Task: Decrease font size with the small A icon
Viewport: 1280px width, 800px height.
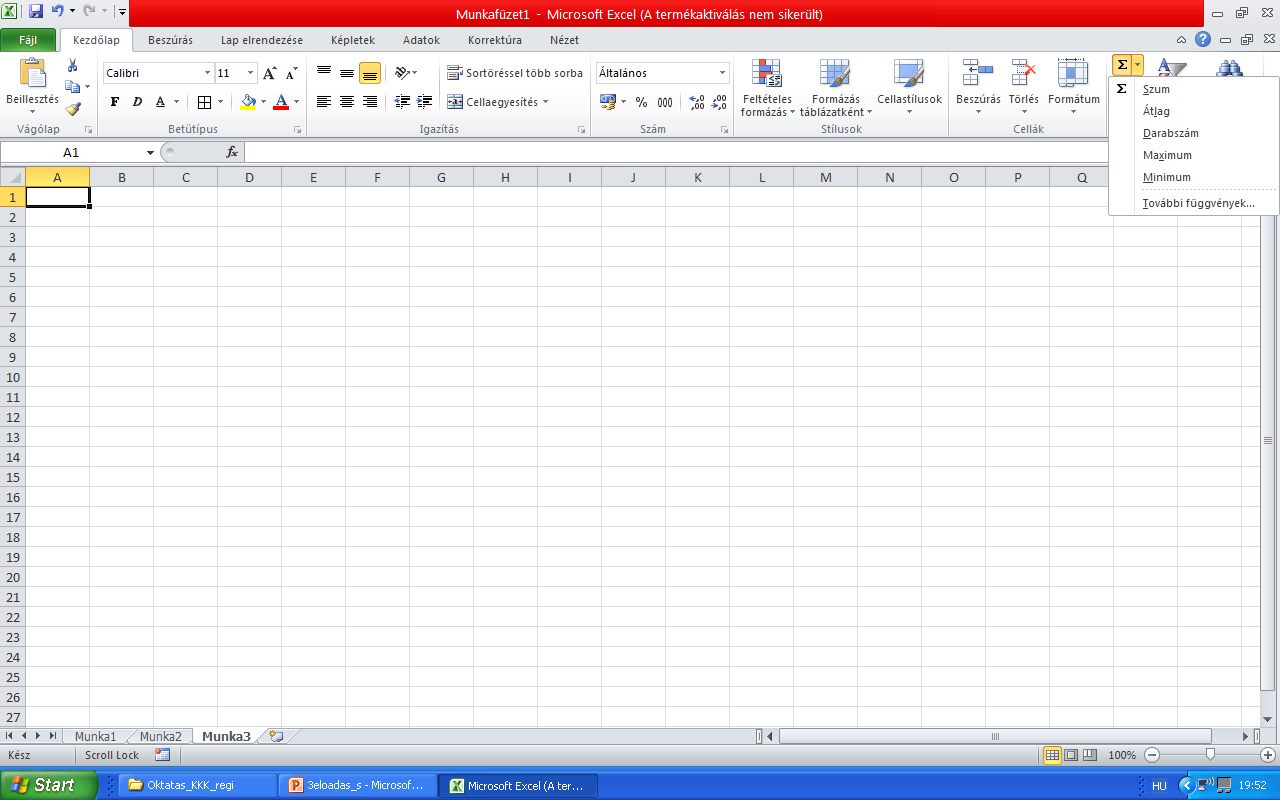Action: point(291,73)
